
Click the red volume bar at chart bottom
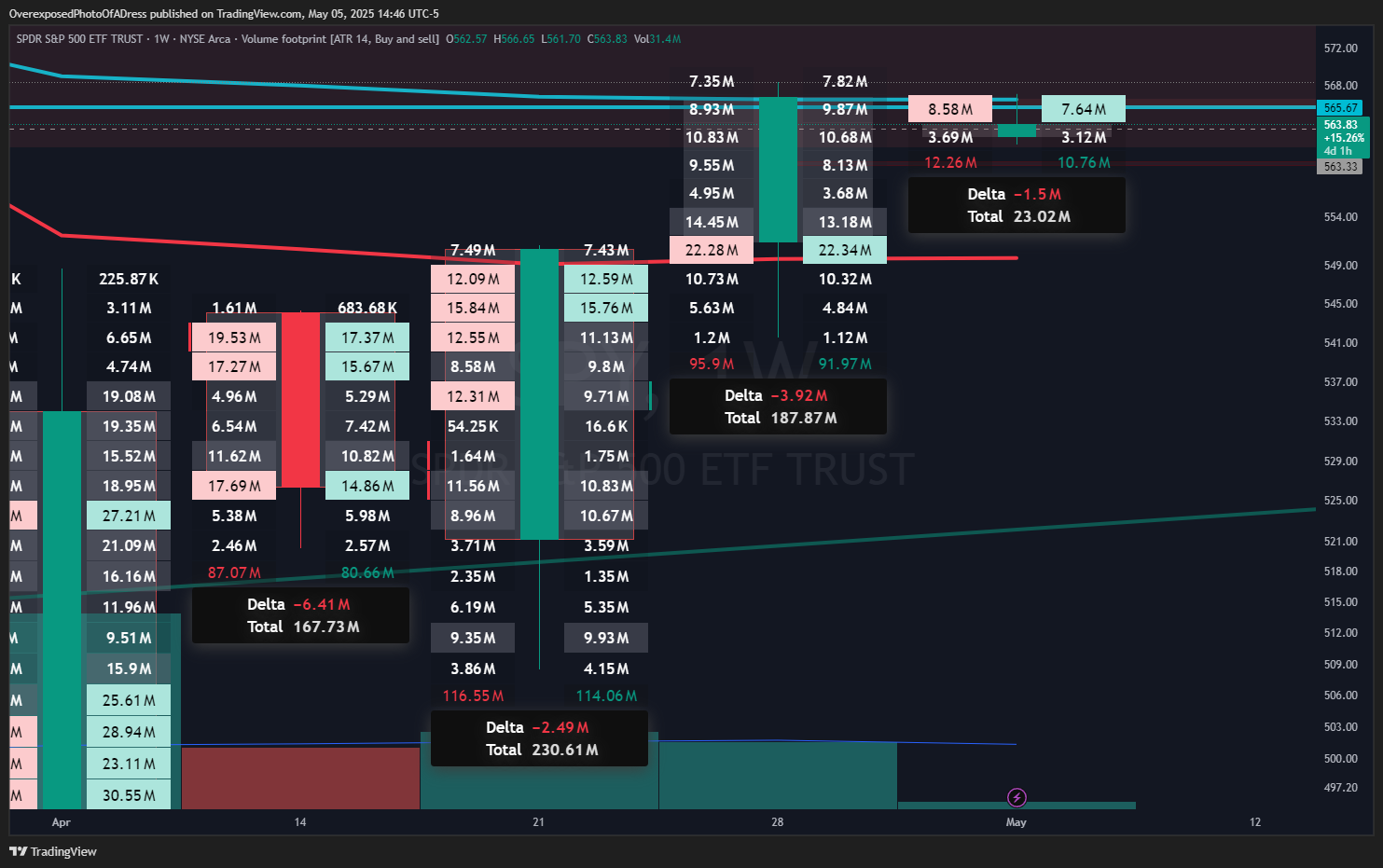[x=300, y=778]
